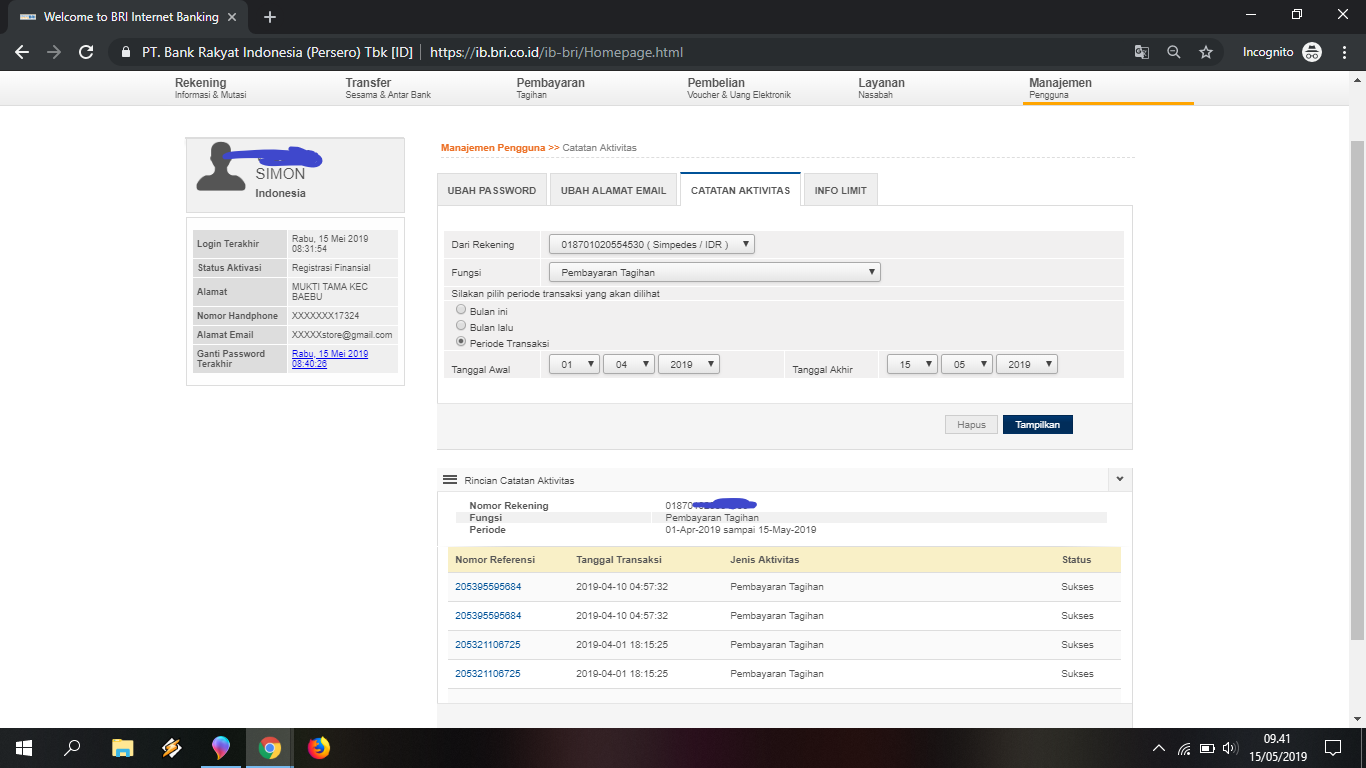Open Firefox icon in taskbar
This screenshot has width=1366, height=768.
click(x=318, y=747)
